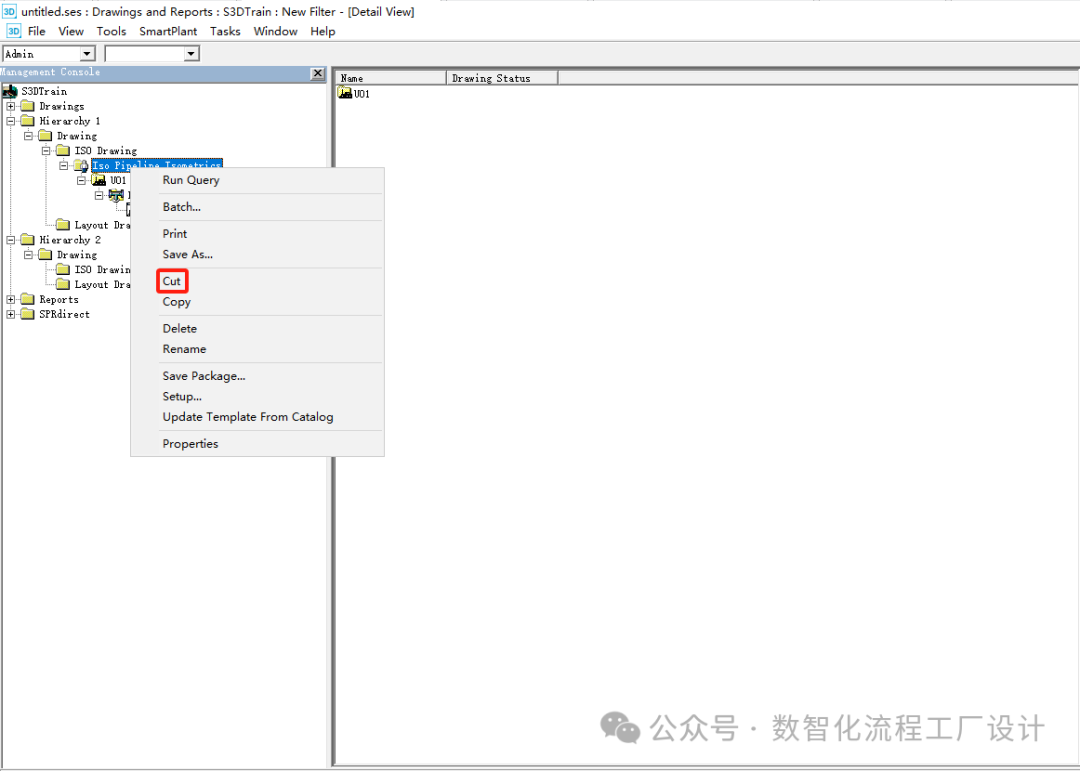
Task: Click the 3D icon in the title bar
Action: [10, 11]
